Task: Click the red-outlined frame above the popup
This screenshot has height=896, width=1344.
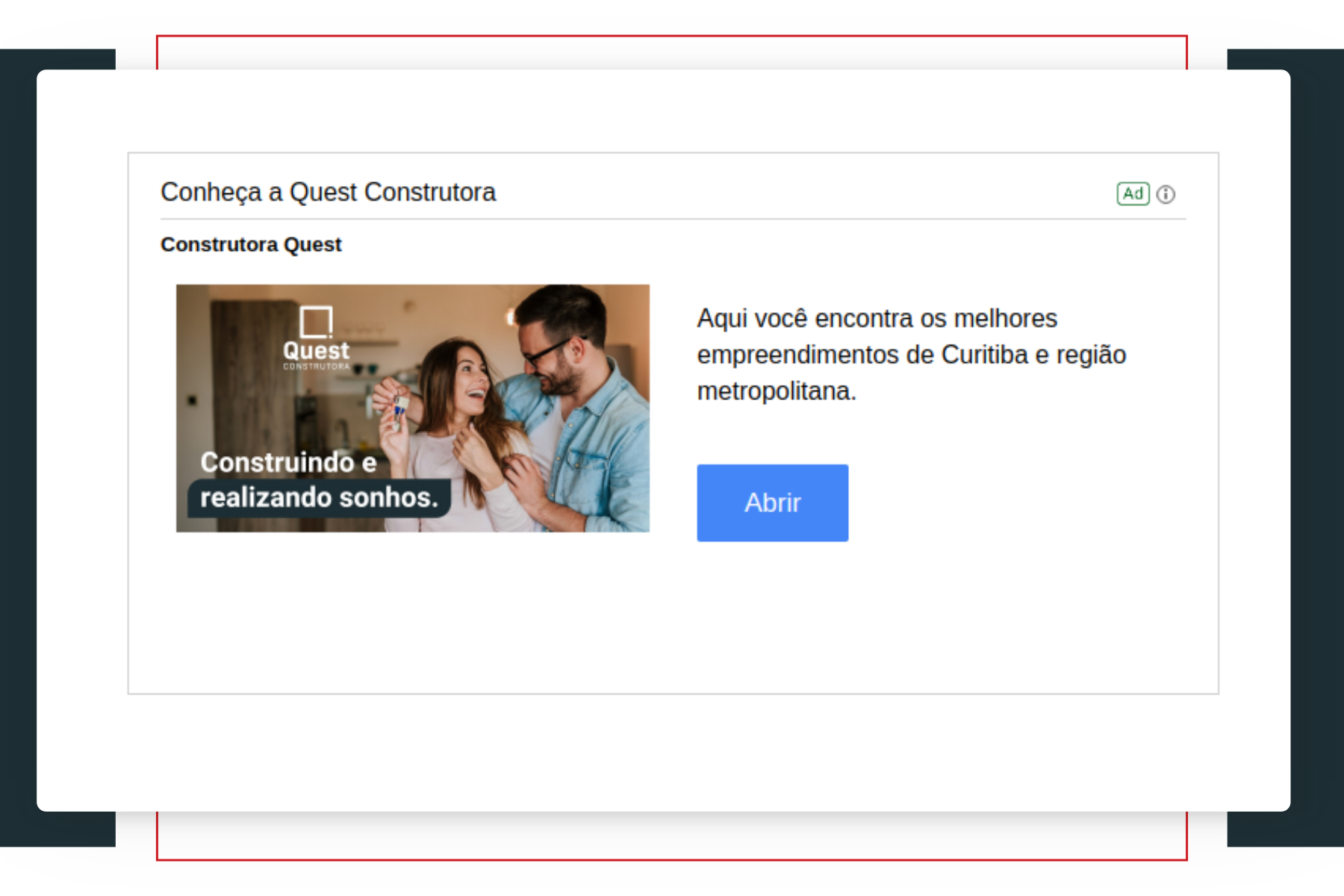Action: [672, 52]
